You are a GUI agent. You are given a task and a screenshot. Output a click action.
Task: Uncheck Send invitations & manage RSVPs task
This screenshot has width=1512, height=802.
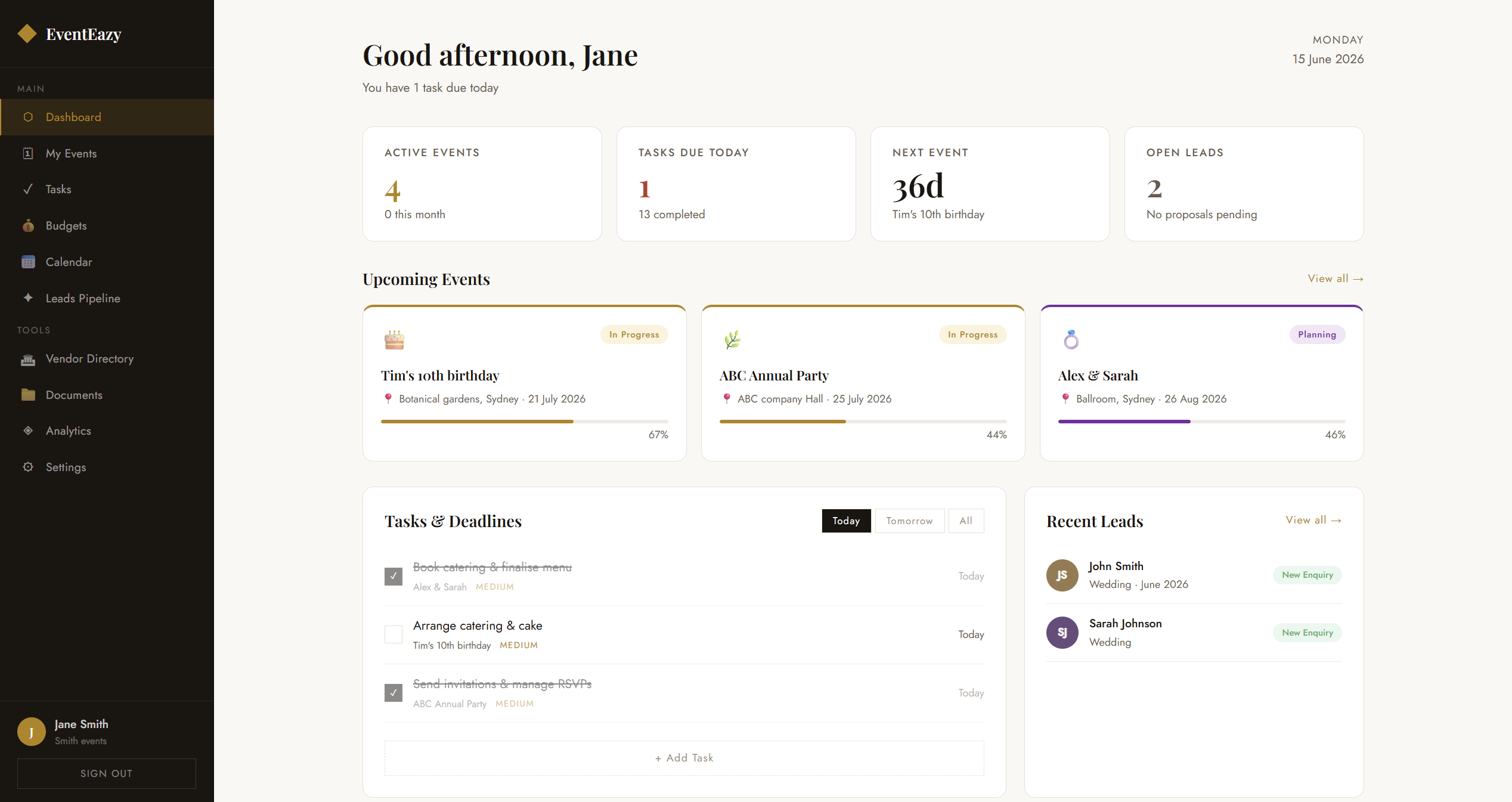(394, 693)
